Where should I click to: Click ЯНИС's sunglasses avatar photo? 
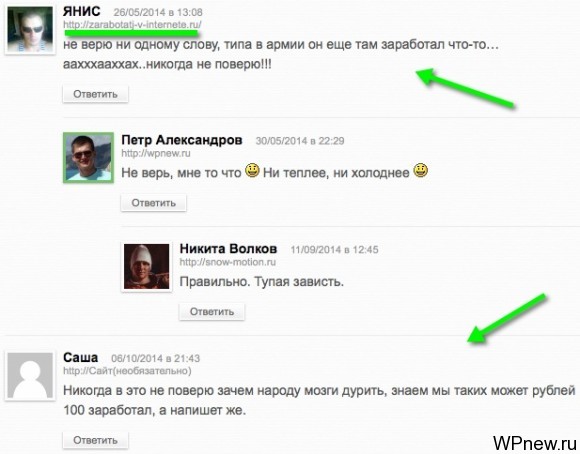pos(30,30)
